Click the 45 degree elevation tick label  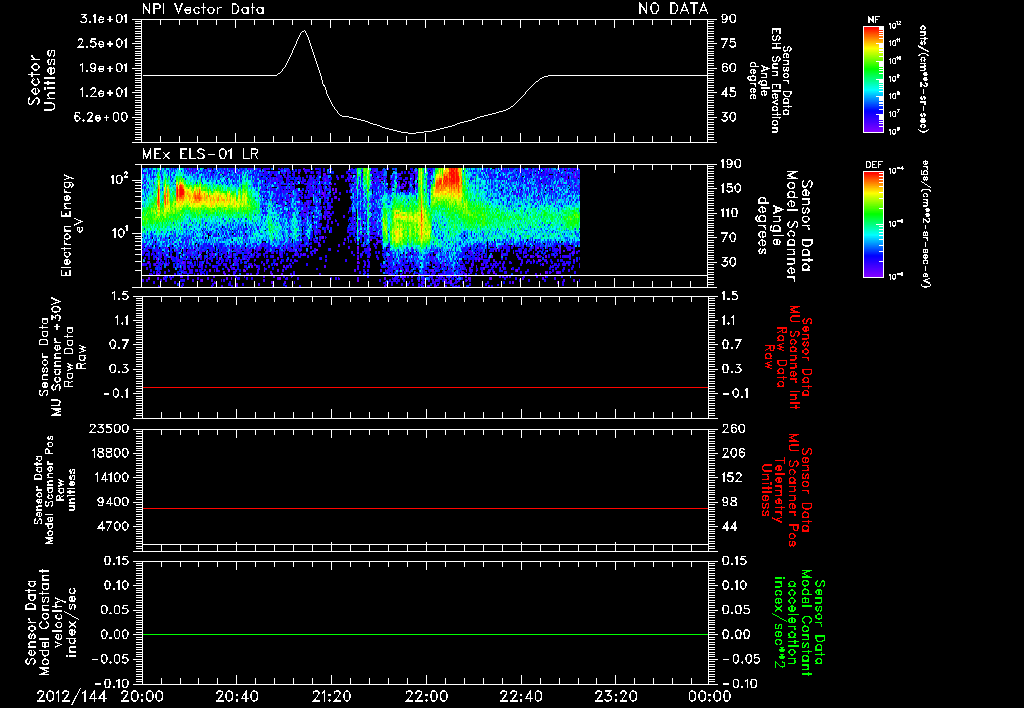[x=729, y=93]
